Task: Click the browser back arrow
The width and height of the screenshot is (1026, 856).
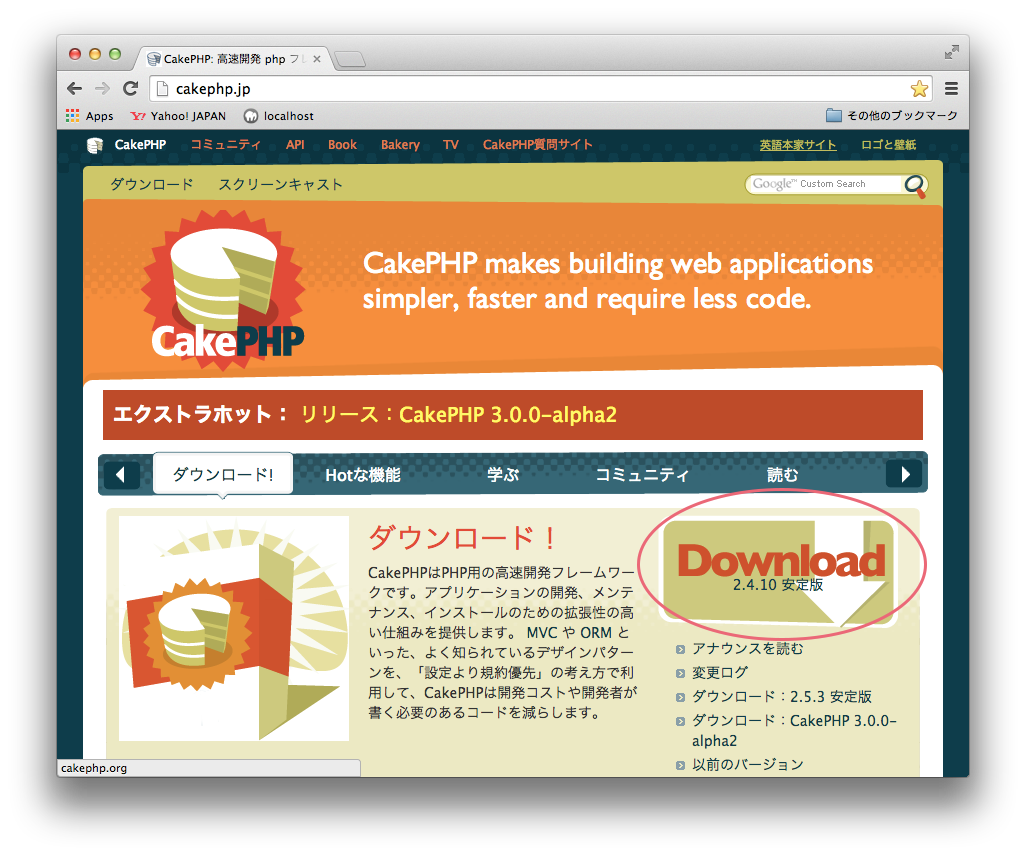Action: (75, 88)
